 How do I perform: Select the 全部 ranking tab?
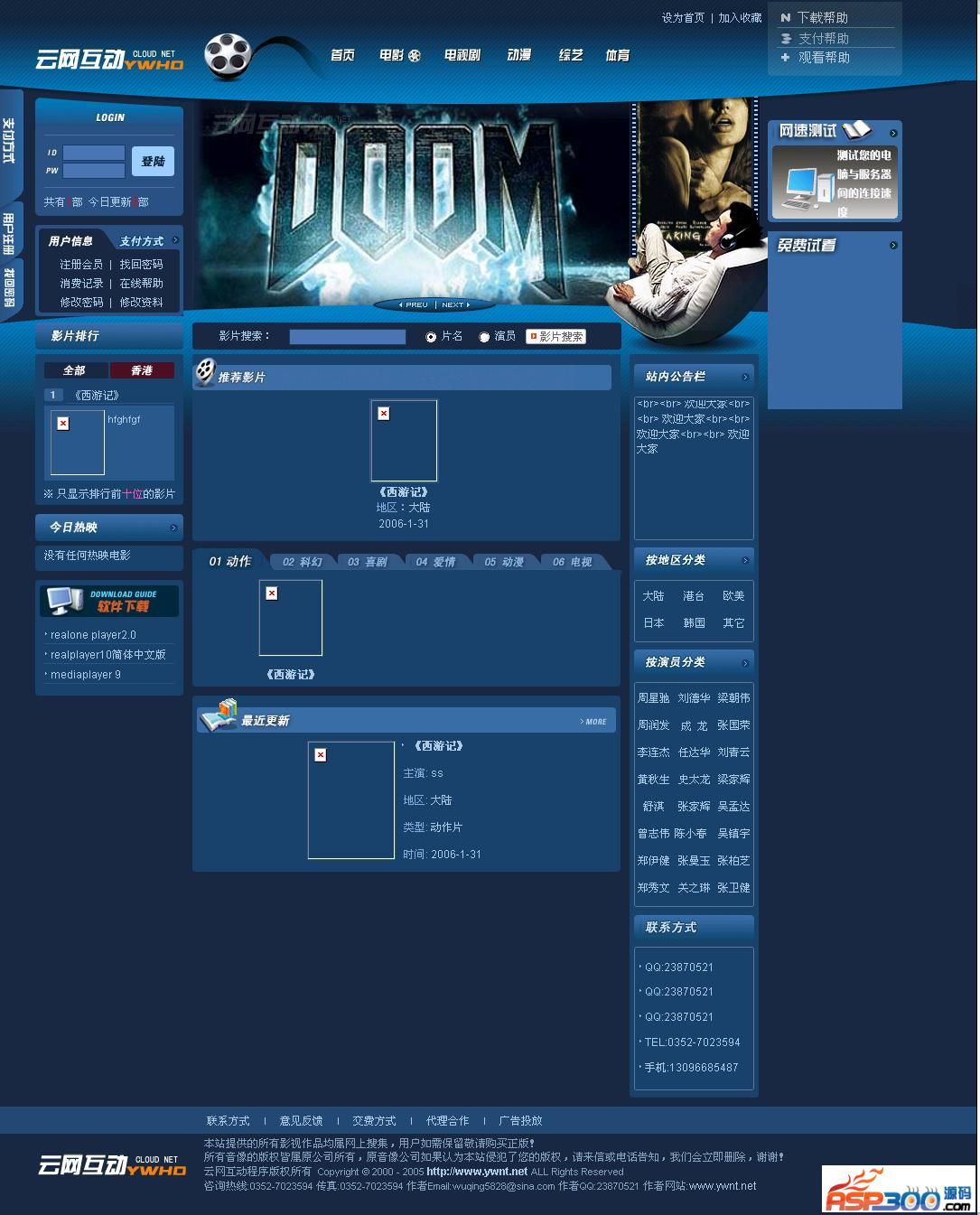click(x=75, y=370)
